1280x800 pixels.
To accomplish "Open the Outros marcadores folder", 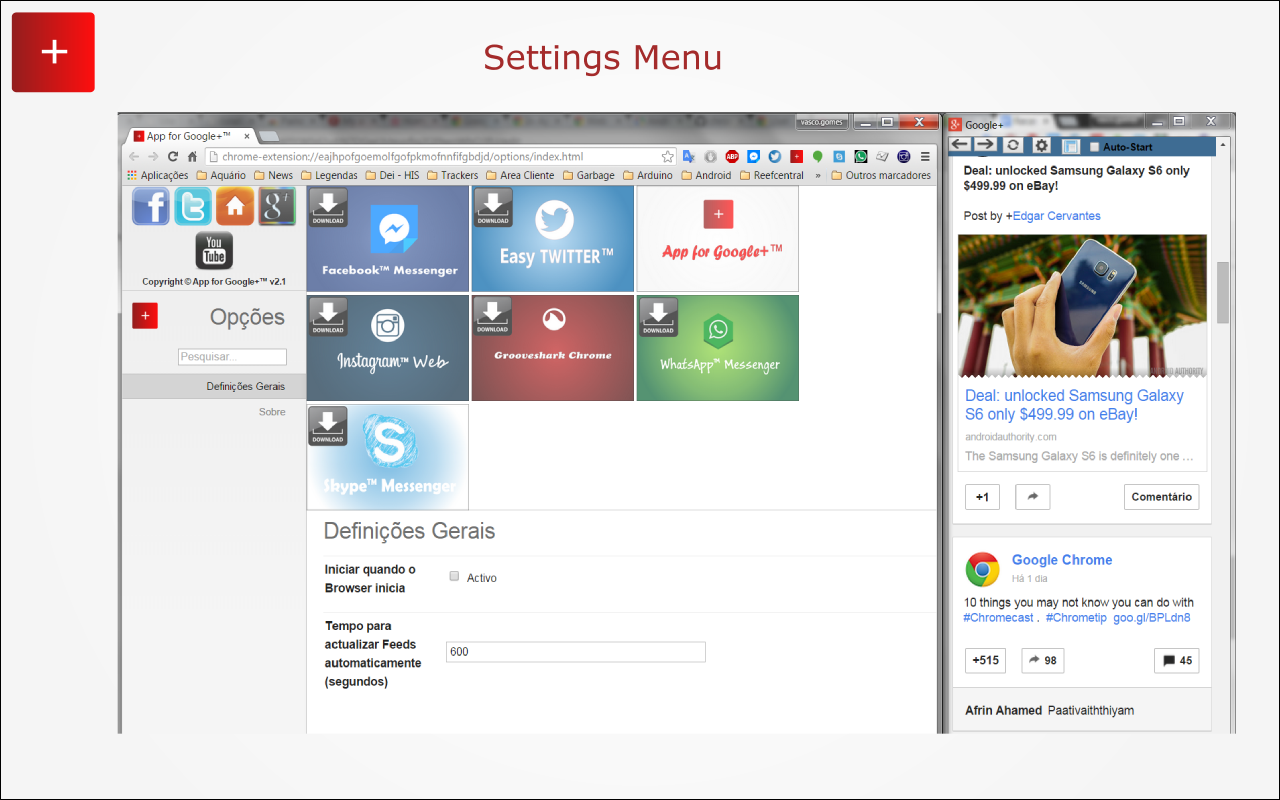I will (x=881, y=175).
